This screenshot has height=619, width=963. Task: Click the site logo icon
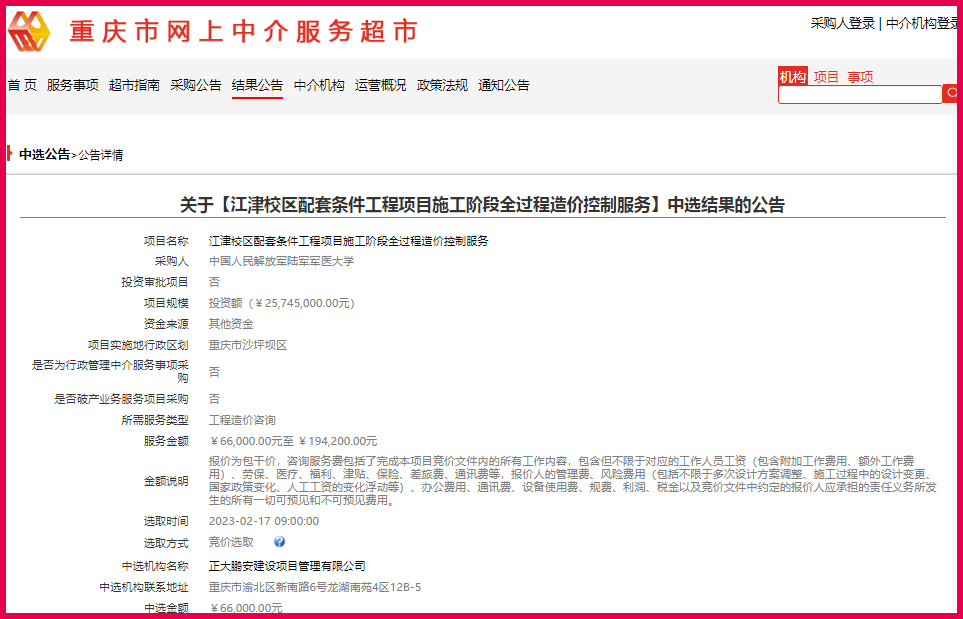30,32
